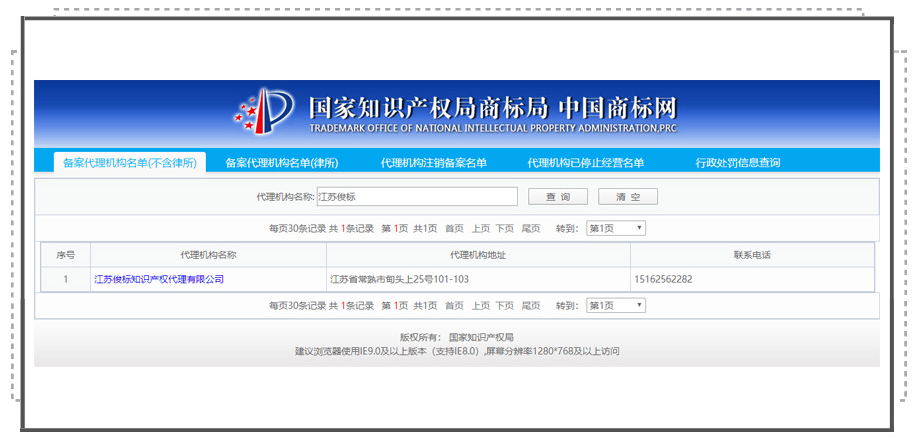Open 代理机构已停止经营名单 tab
The image size is (915, 441).
585,163
